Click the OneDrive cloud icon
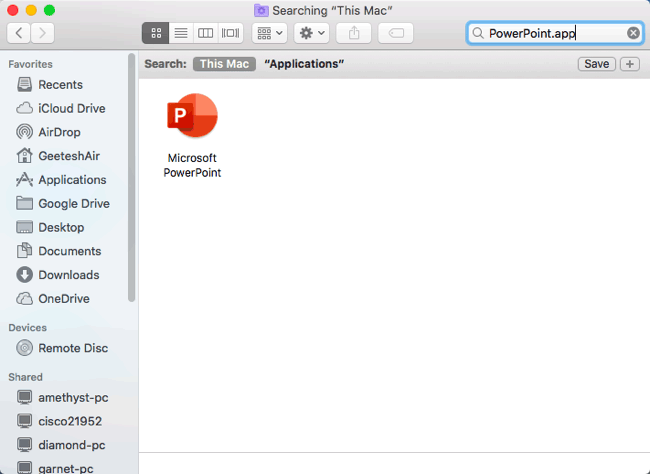This screenshot has width=650, height=474. [x=24, y=299]
